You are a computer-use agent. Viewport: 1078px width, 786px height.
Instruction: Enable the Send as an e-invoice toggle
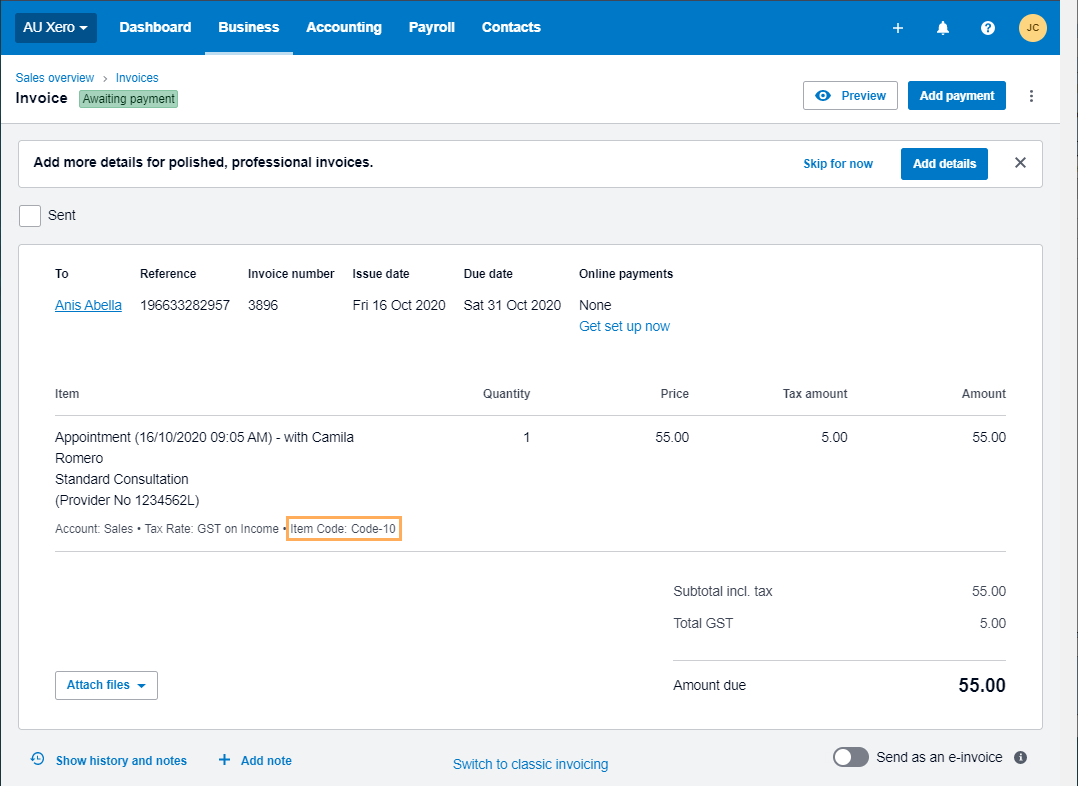tap(851, 757)
